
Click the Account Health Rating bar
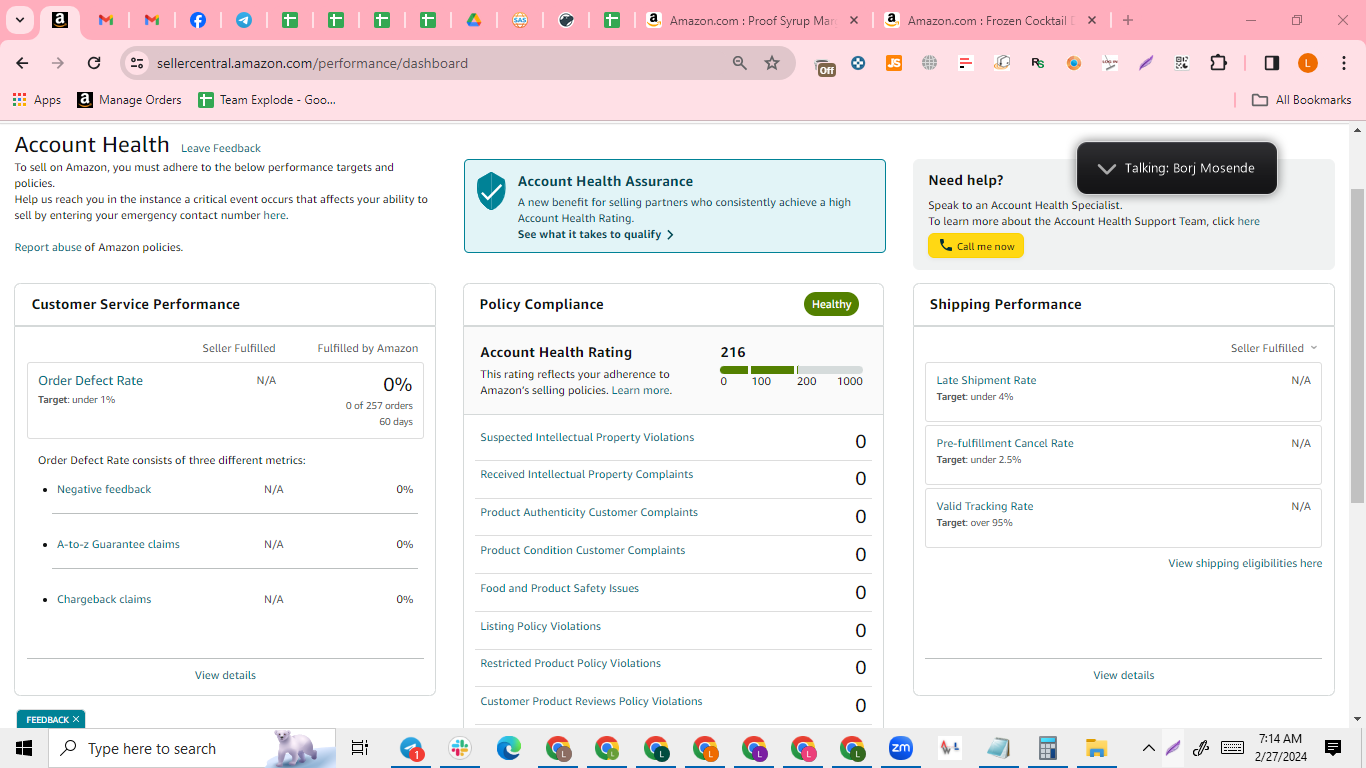(791, 370)
